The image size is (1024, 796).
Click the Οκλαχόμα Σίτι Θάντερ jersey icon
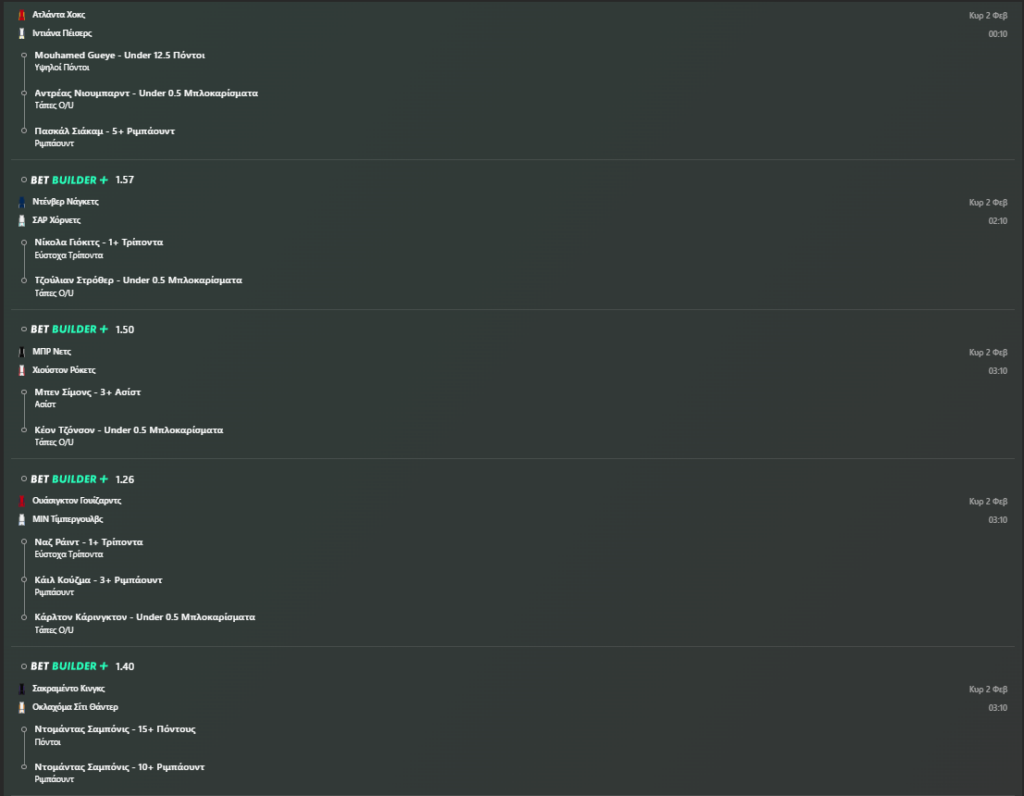pos(22,707)
